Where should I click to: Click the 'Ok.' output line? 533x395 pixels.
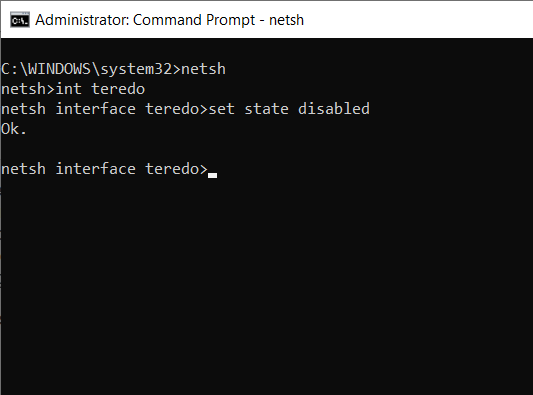[14, 129]
